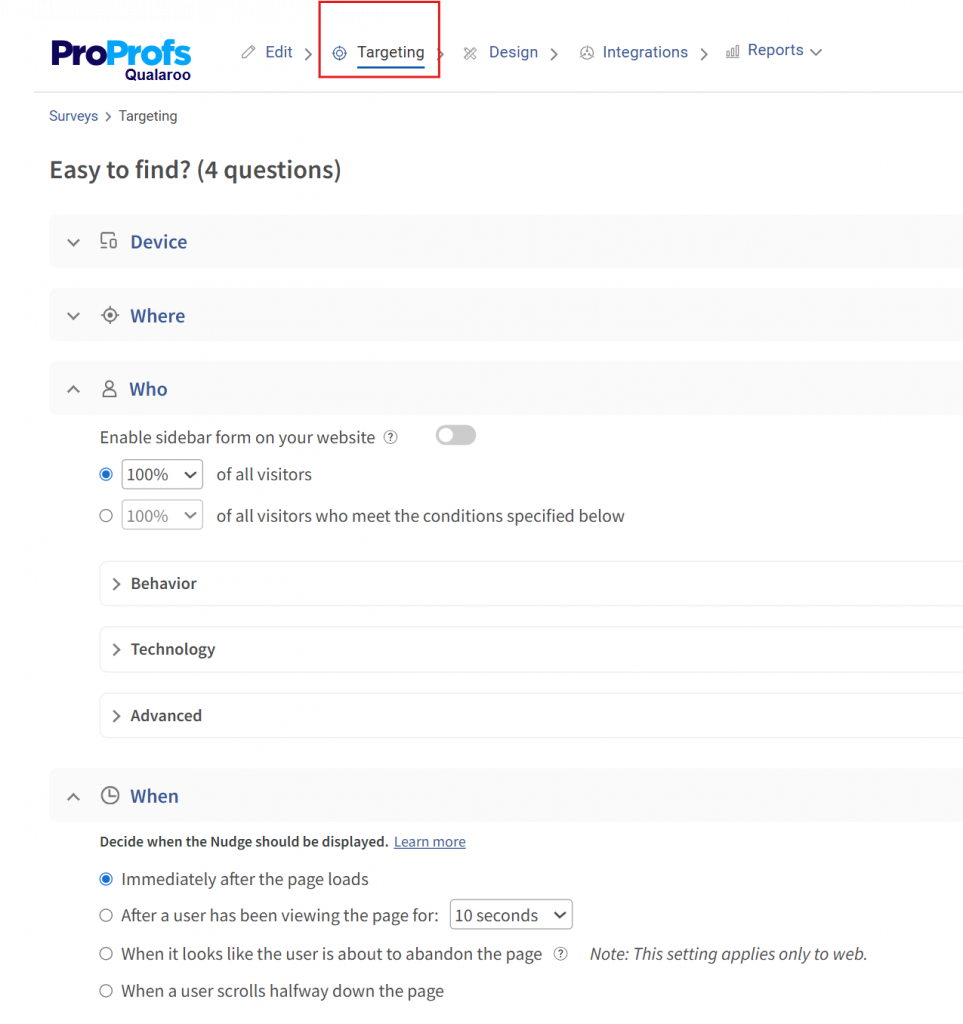Choose to show nudge when user scrolls halfway
This screenshot has height=1024, width=963.
tap(106, 990)
